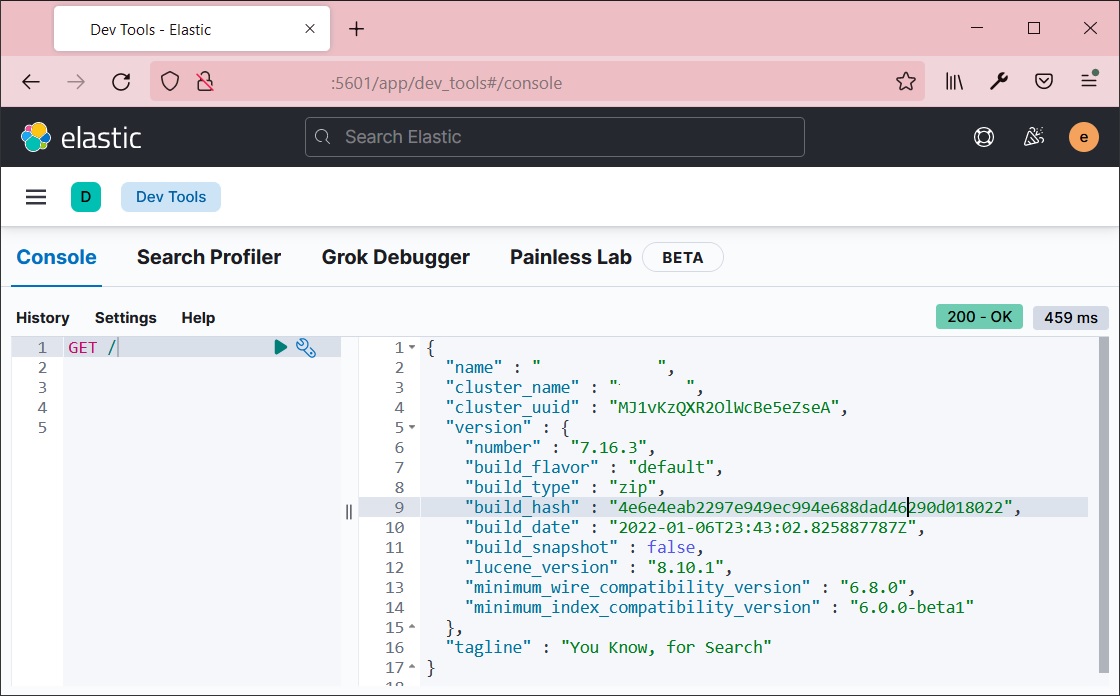Click the green D space avatar

tap(86, 197)
